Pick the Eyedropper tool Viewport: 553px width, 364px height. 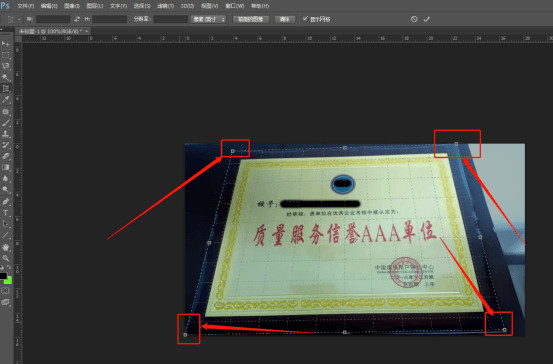point(5,100)
